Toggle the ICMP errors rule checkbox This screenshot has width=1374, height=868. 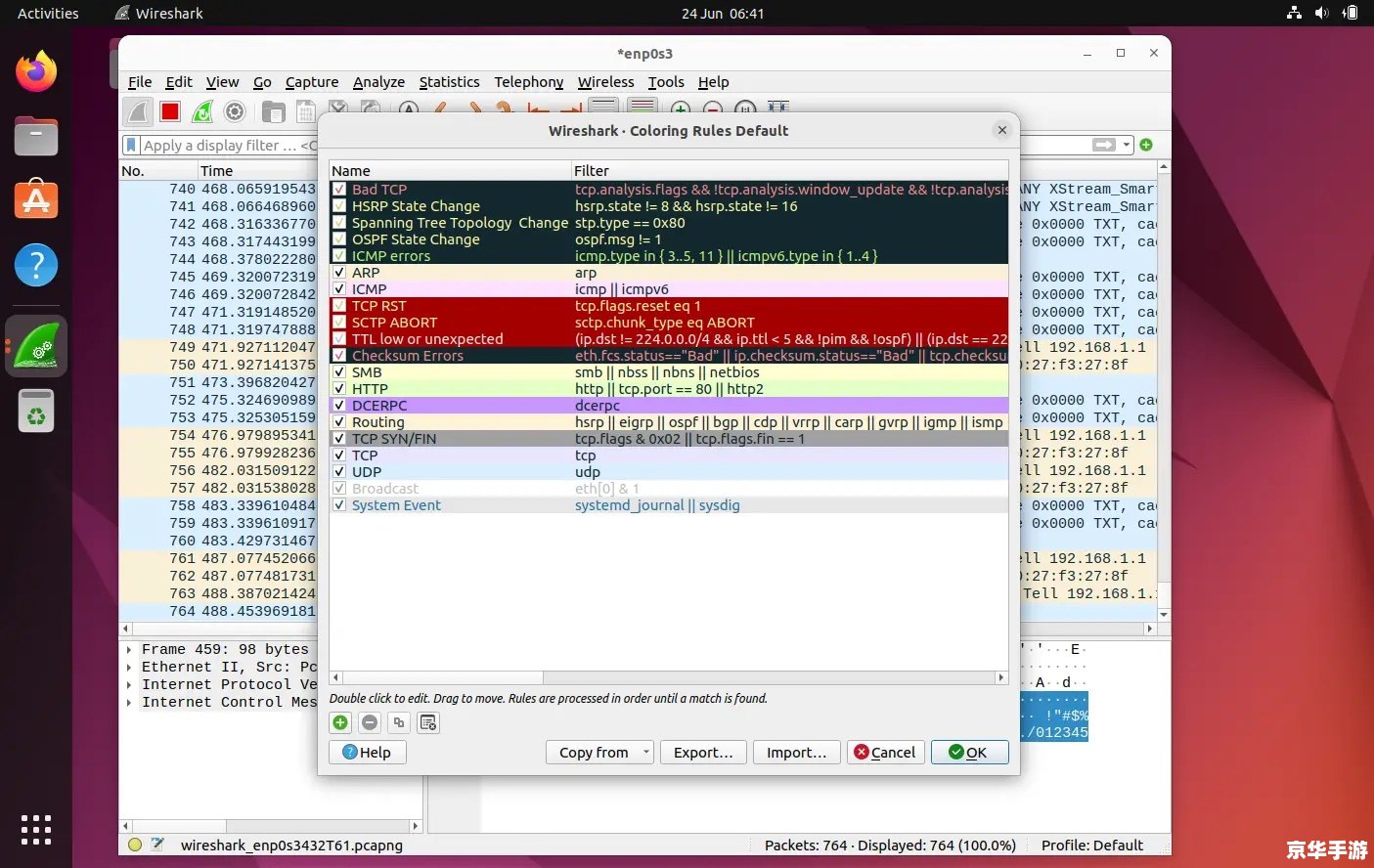point(339,256)
